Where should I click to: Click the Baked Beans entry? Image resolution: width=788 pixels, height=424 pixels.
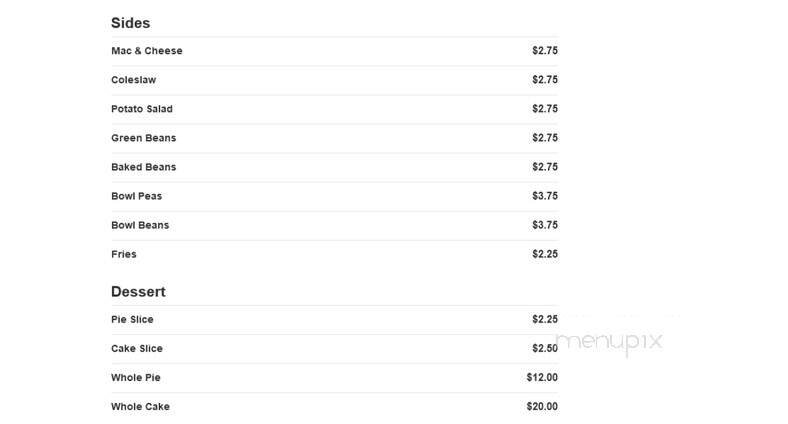click(143, 167)
